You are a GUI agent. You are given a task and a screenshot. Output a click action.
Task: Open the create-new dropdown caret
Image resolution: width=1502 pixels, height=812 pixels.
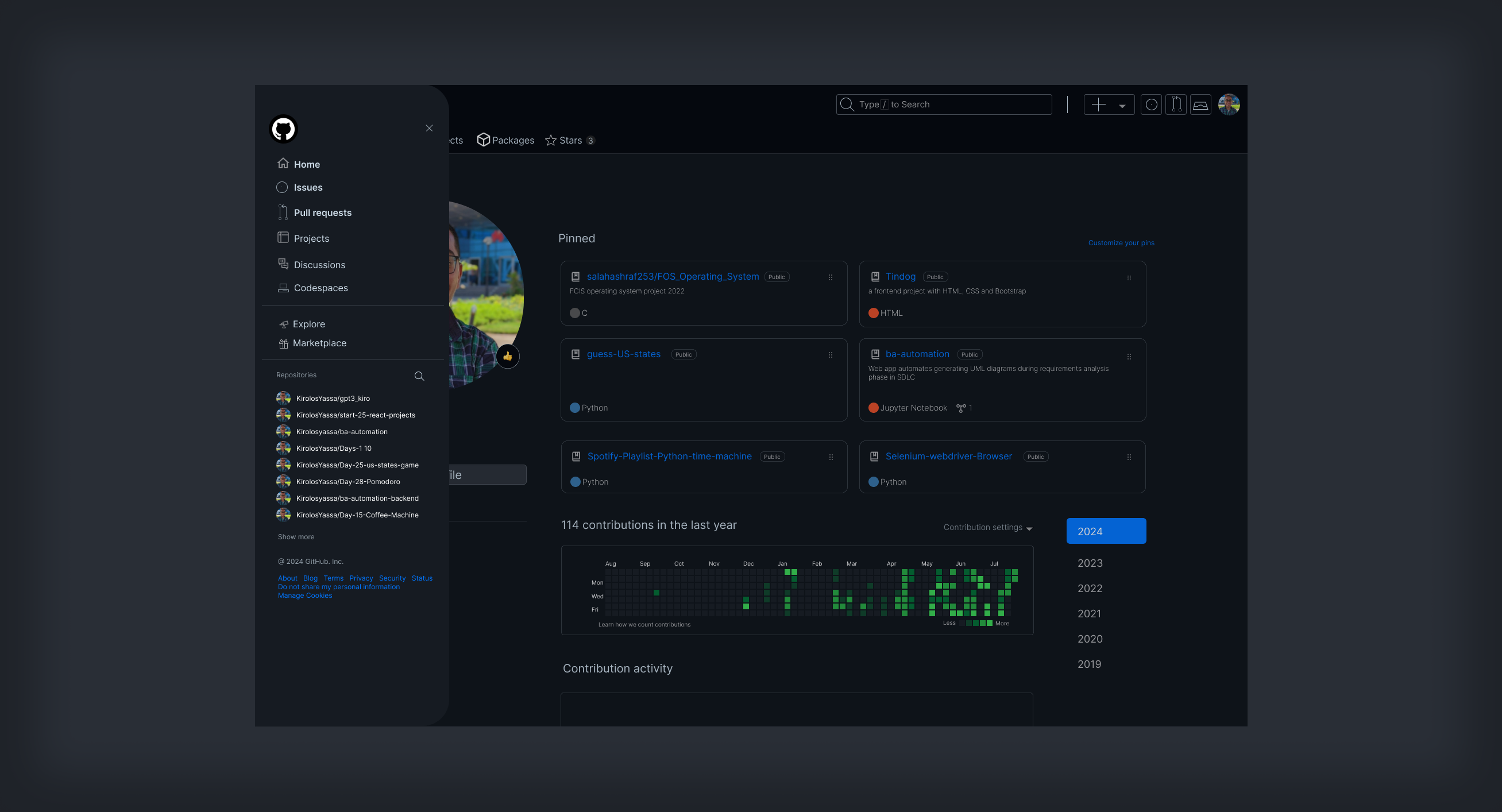tap(1122, 105)
